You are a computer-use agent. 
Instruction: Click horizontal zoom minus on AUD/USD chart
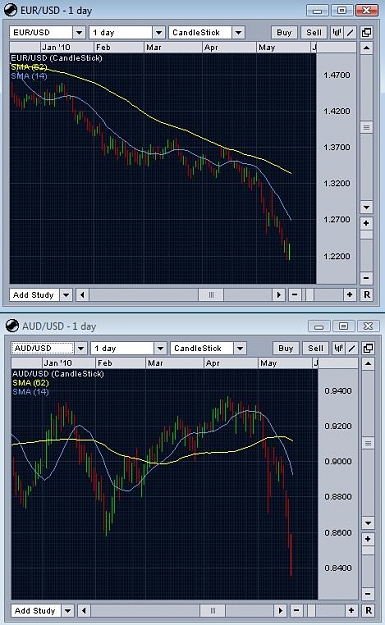296,611
